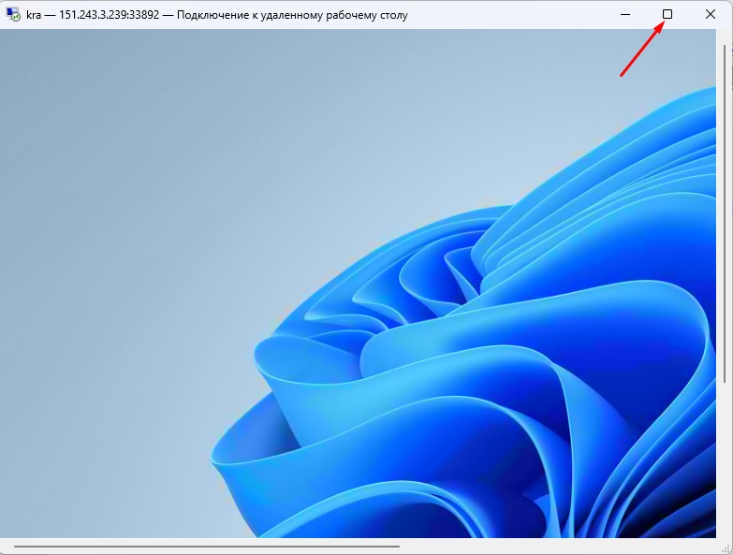This screenshot has height=555, width=733.
Task: Click the middle of the red arrow shaft
Action: pyautogui.click(x=642, y=50)
